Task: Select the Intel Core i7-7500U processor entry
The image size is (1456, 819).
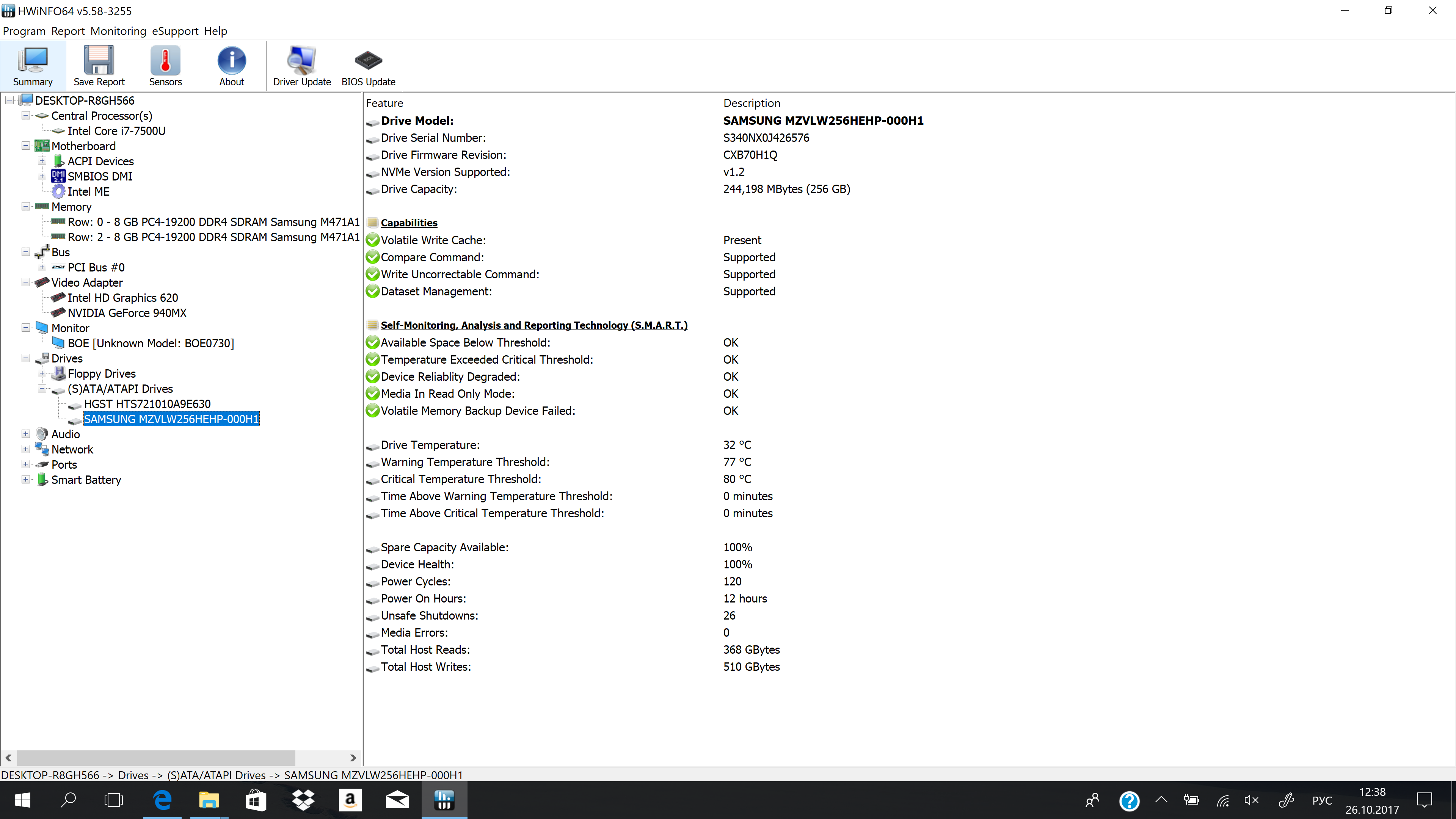Action: (116, 130)
